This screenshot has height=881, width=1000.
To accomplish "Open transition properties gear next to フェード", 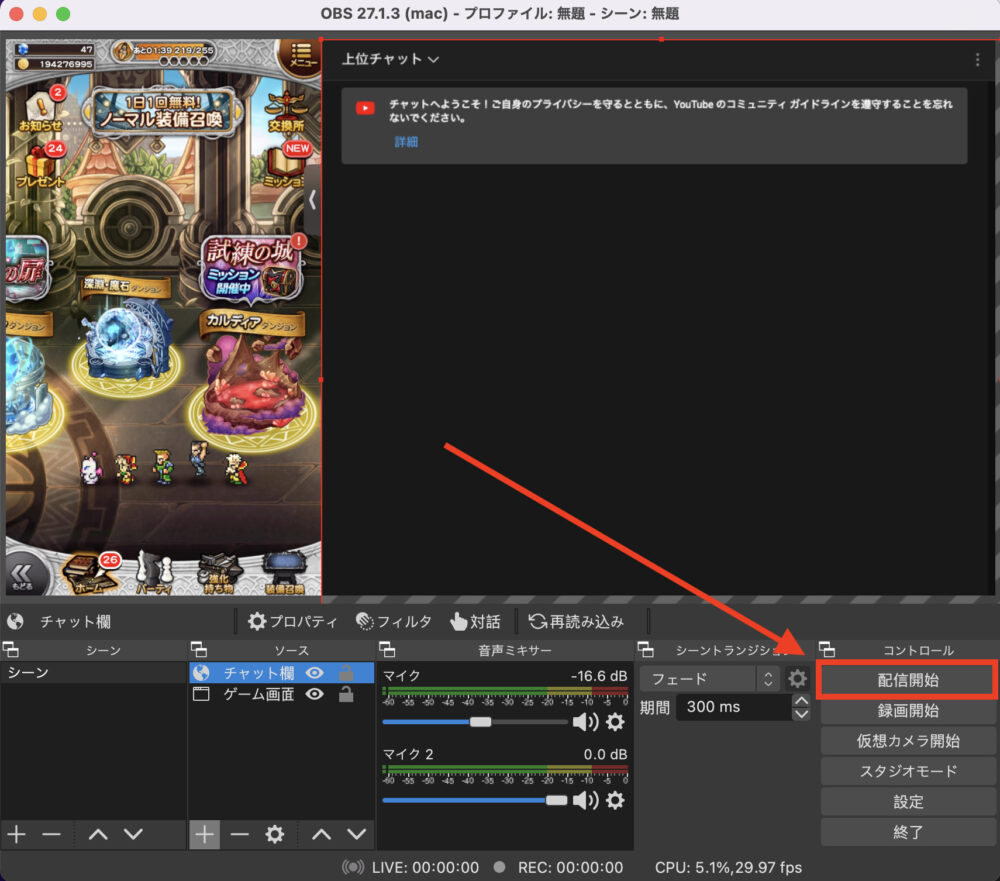I will click(797, 679).
